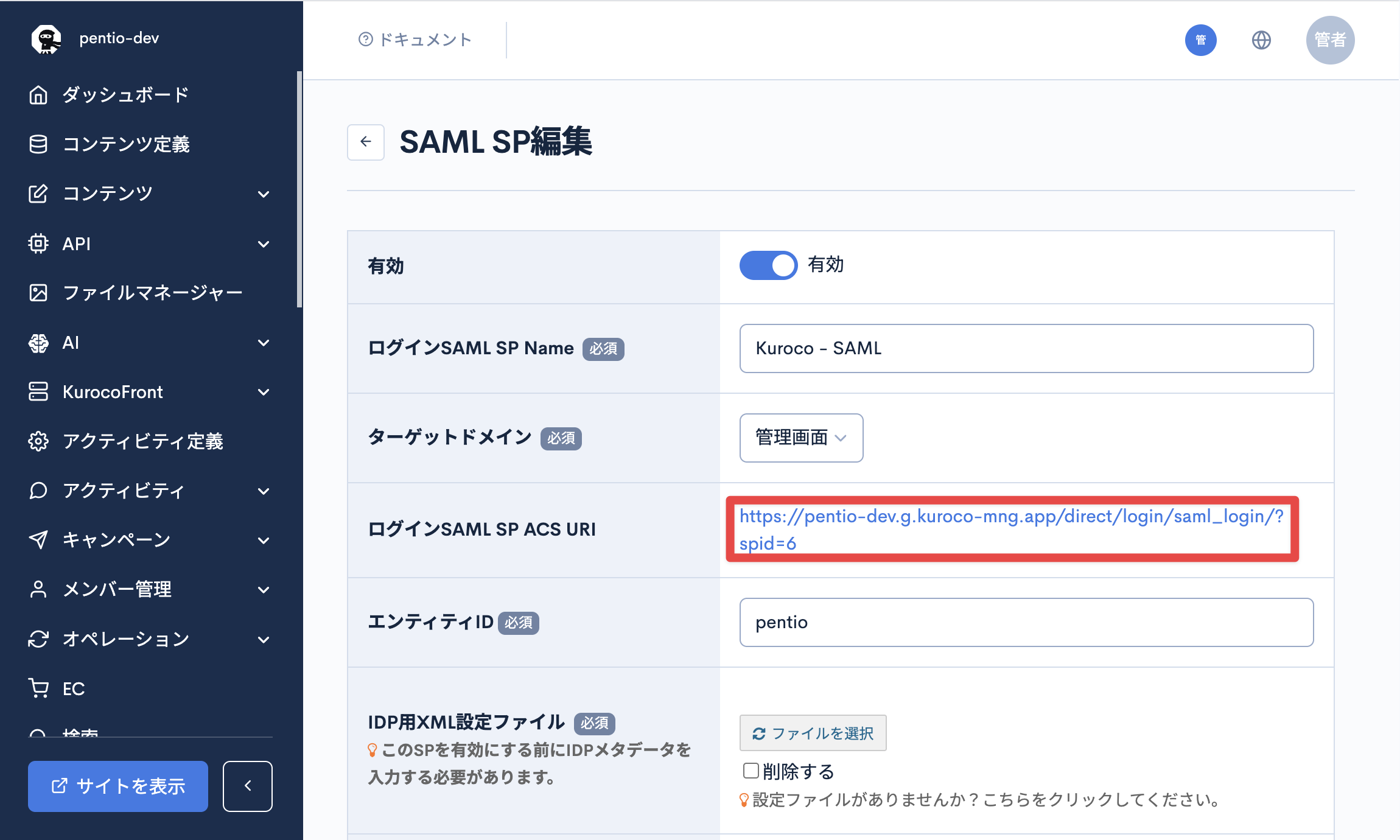Click the コンテンツ edit icon
This screenshot has width=1400, height=840.
point(38,194)
